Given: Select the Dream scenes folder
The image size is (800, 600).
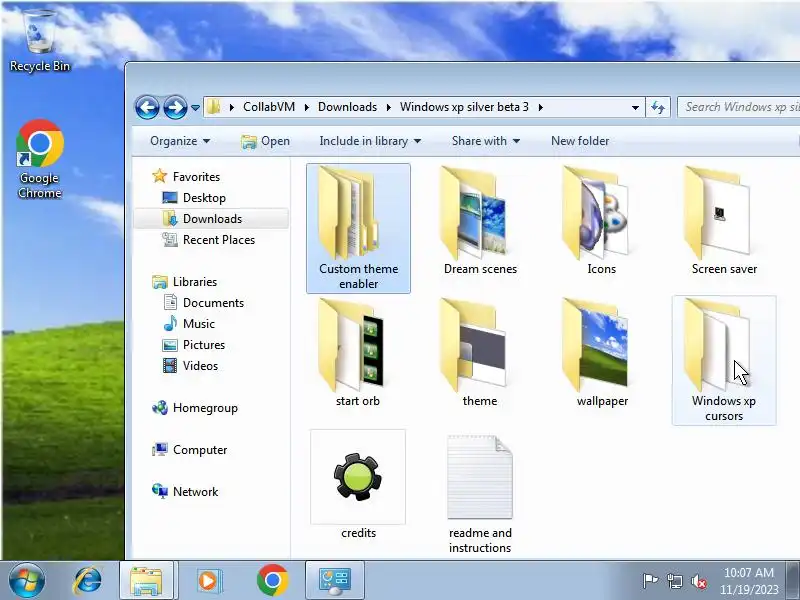Looking at the screenshot, I should point(480,221).
